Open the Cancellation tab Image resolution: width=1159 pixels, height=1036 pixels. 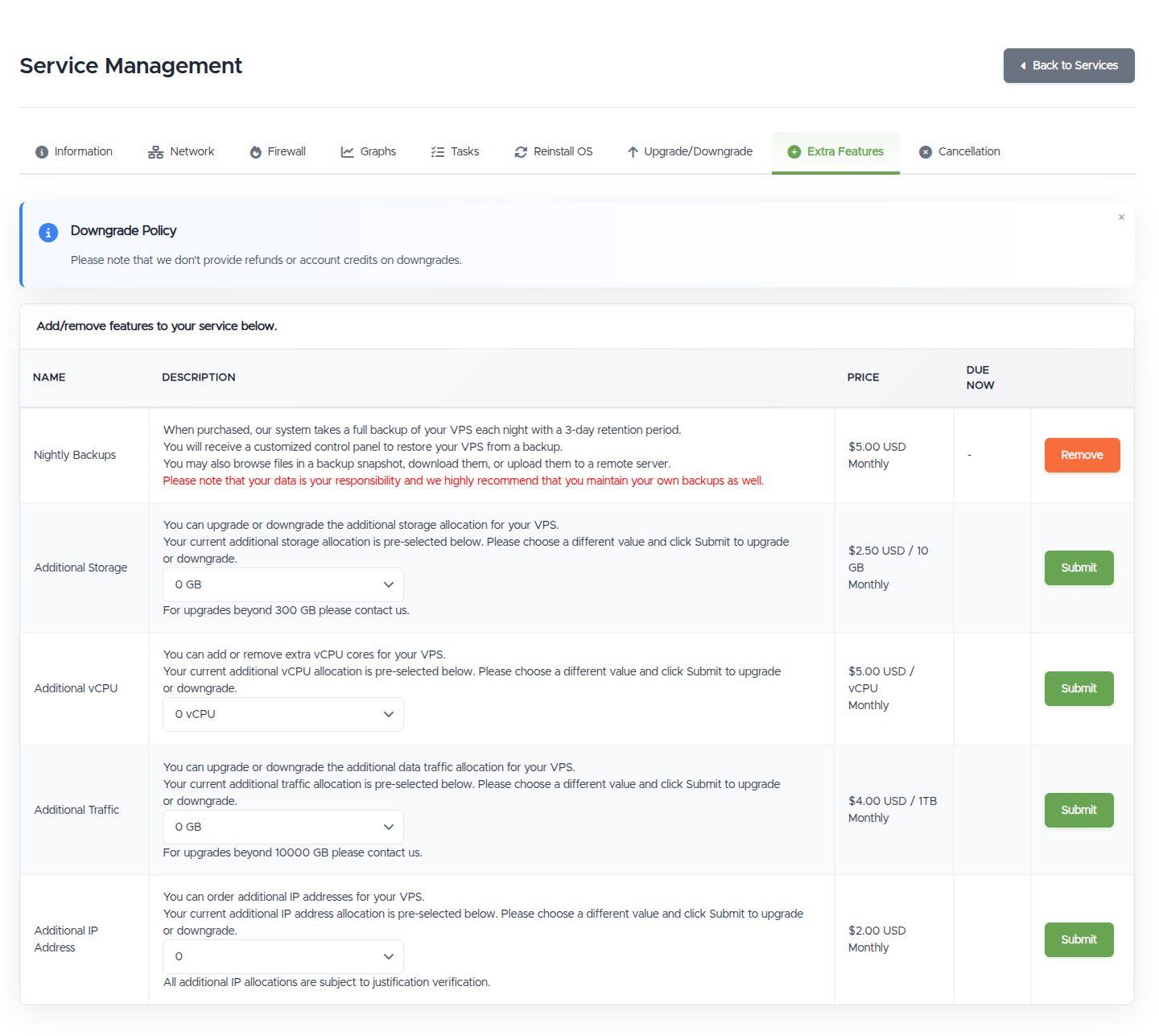pyautogui.click(x=960, y=152)
